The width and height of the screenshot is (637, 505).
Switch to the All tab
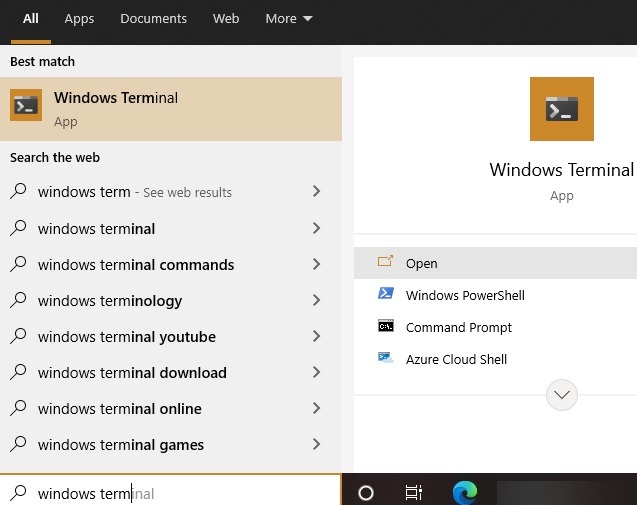point(31,19)
